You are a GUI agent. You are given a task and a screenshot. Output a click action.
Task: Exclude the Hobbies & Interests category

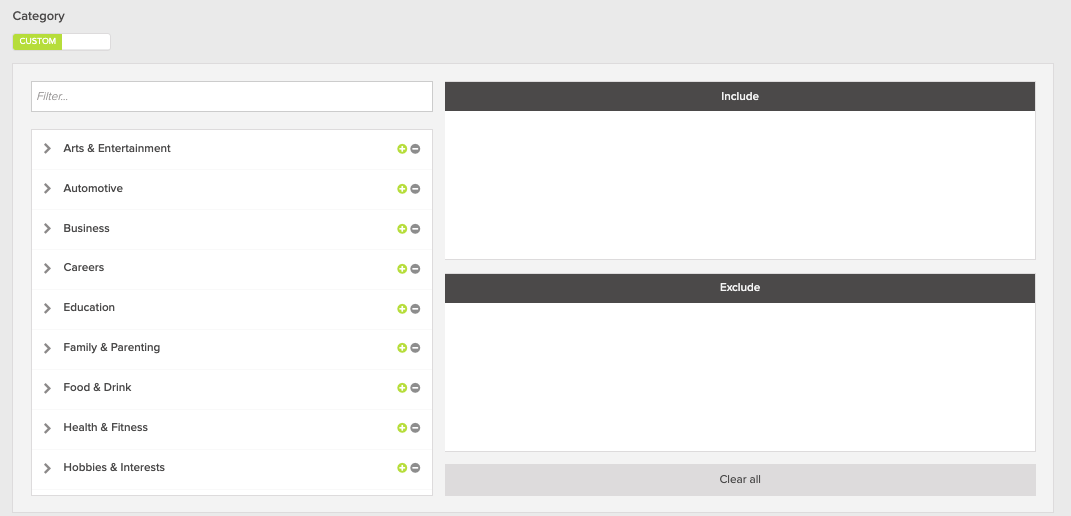(x=415, y=468)
